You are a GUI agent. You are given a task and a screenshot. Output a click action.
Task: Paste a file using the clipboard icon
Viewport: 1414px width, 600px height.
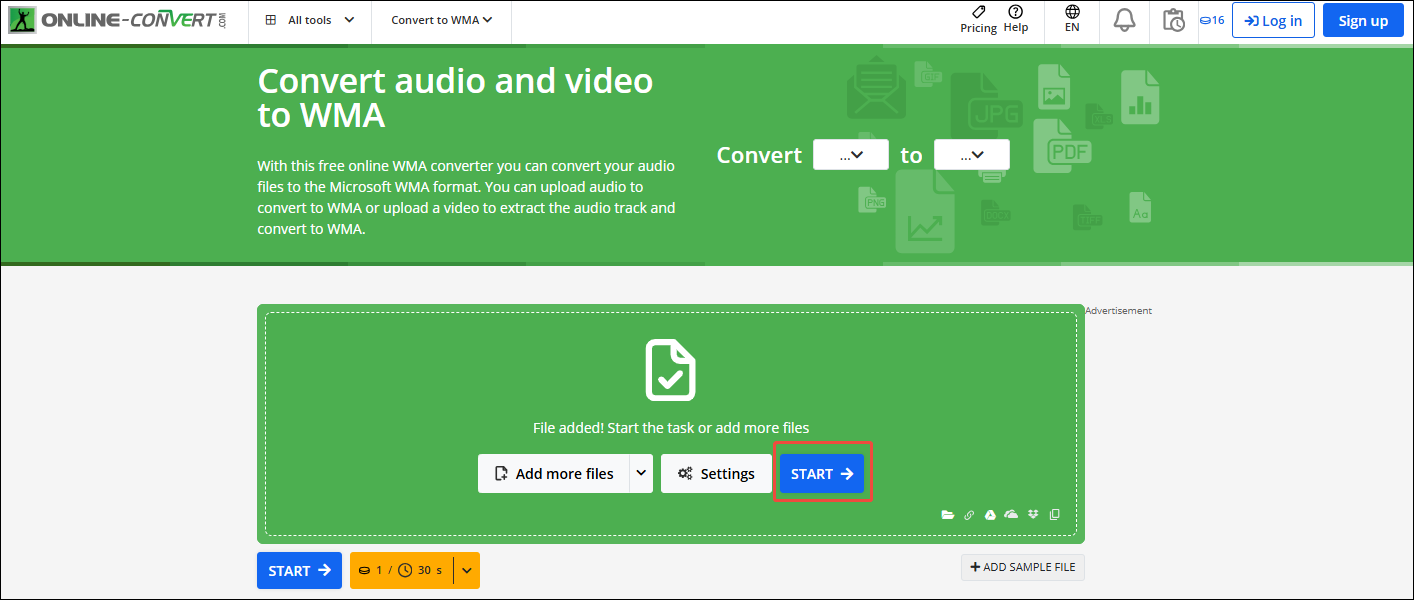(1055, 514)
